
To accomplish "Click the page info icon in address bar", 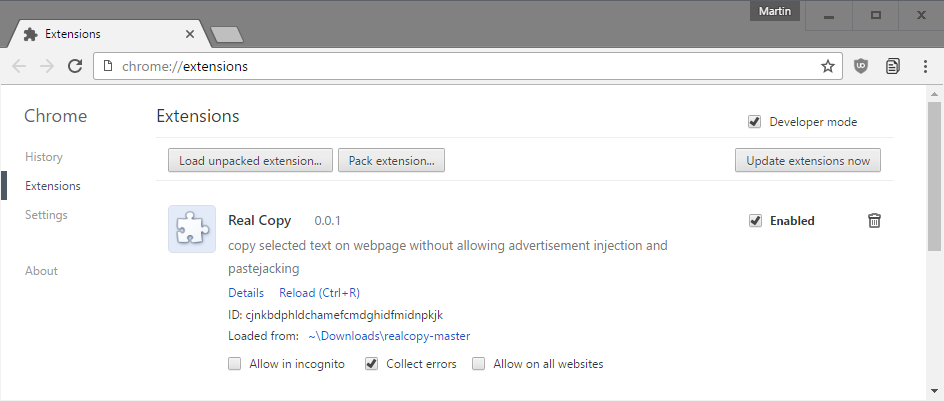I will coord(108,66).
